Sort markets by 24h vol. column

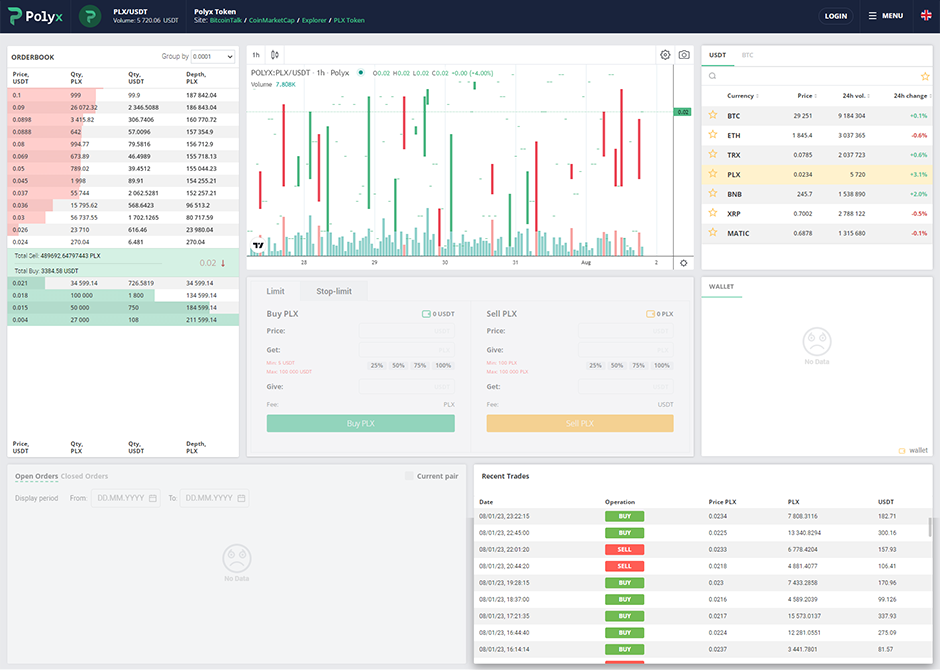(855, 96)
